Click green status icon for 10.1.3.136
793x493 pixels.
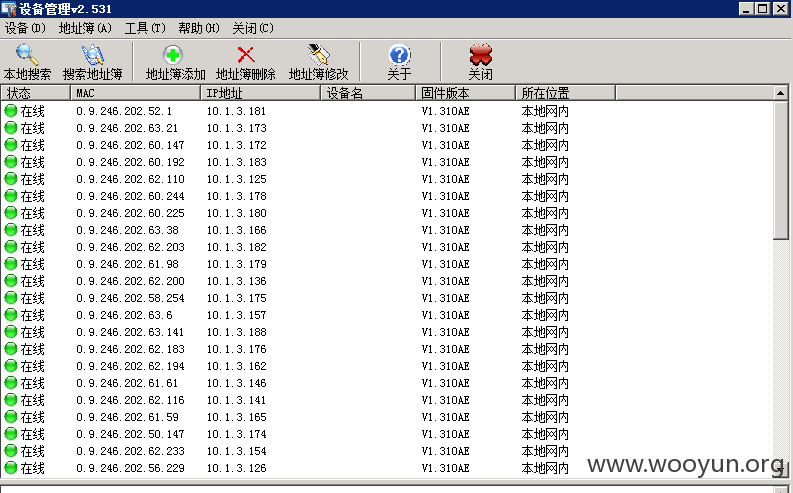11,281
